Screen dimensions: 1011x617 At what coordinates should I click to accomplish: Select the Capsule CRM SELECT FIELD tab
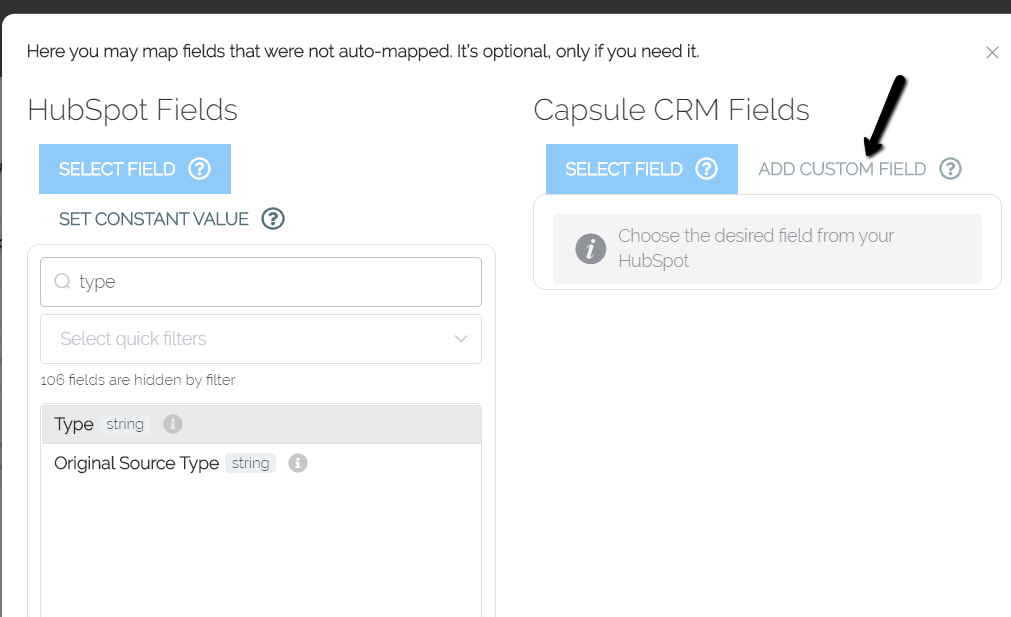642,169
